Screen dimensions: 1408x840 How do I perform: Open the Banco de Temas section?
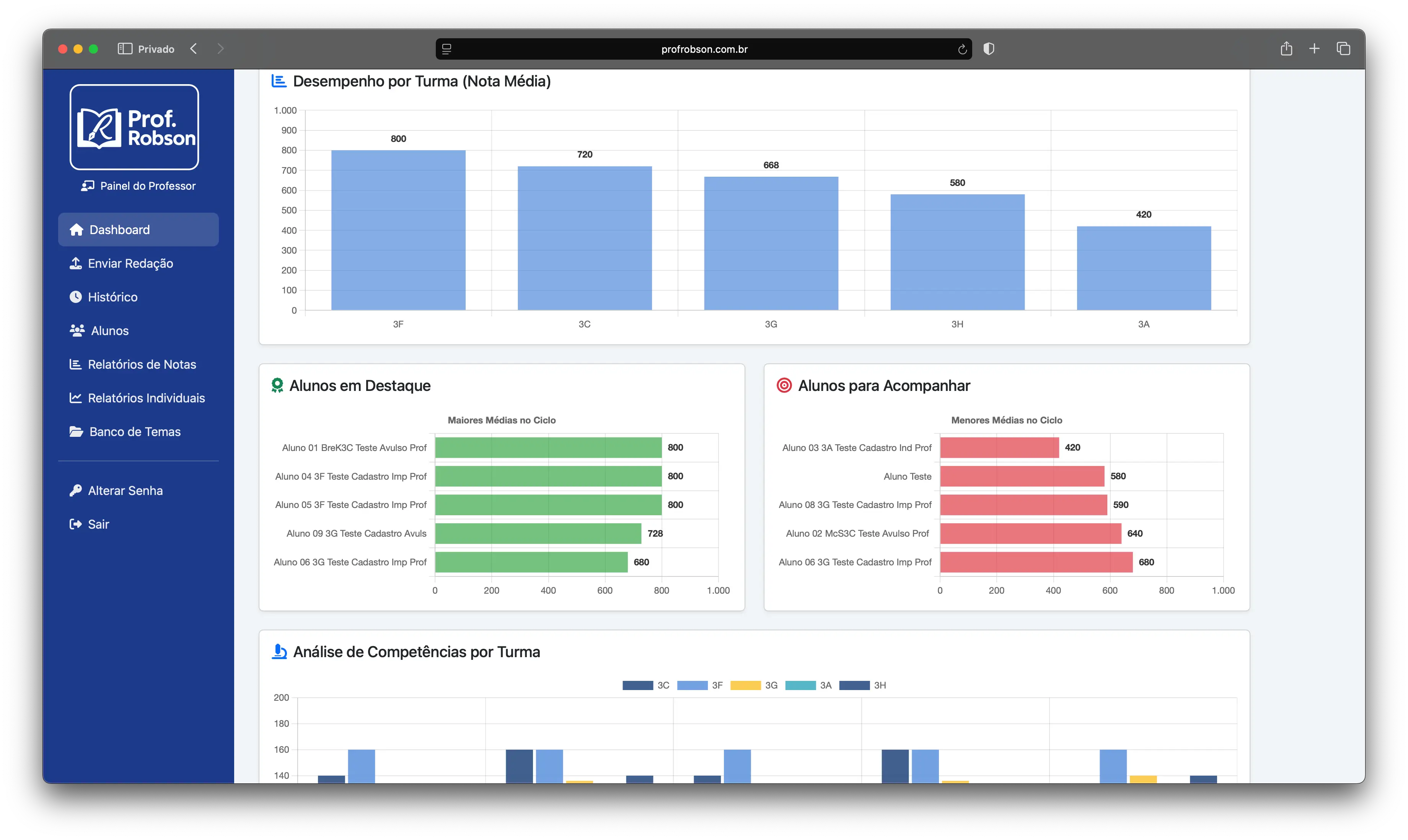pyautogui.click(x=135, y=432)
